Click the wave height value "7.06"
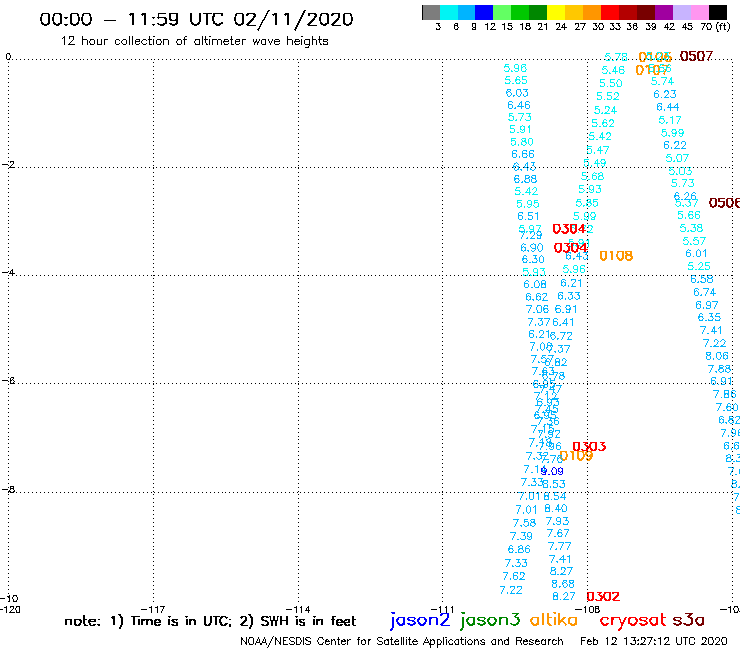This screenshot has width=740, height=650. point(538,309)
